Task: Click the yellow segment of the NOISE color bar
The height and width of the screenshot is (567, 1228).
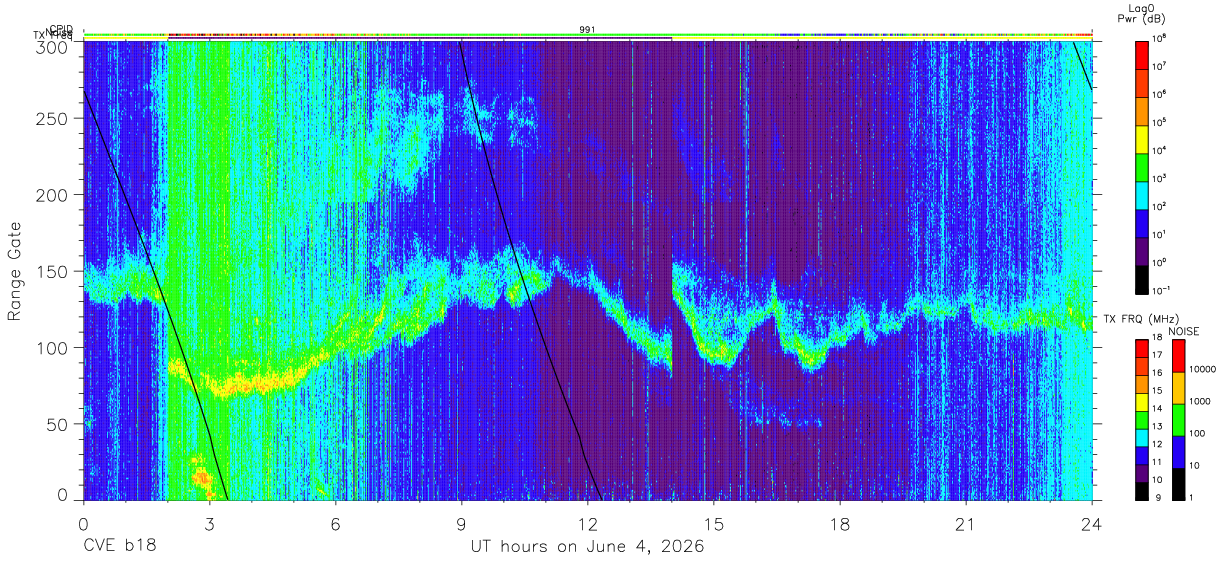Action: coord(1179,388)
